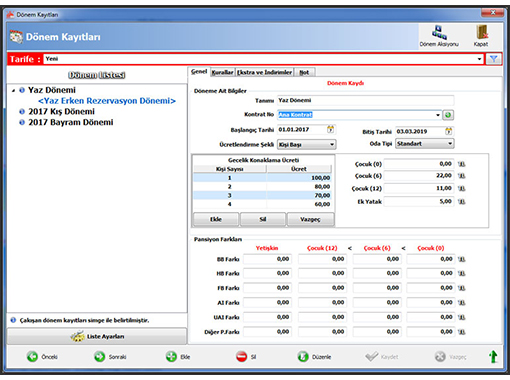Screen dimensions: 510x380
Task: Click green button beside Kontrat No
Action: click(x=448, y=115)
